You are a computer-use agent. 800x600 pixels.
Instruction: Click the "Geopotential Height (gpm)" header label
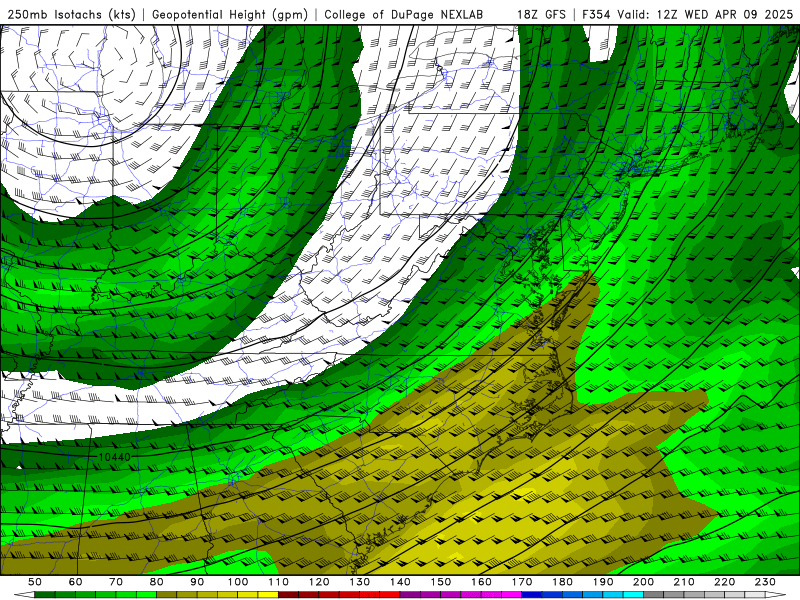point(230,15)
